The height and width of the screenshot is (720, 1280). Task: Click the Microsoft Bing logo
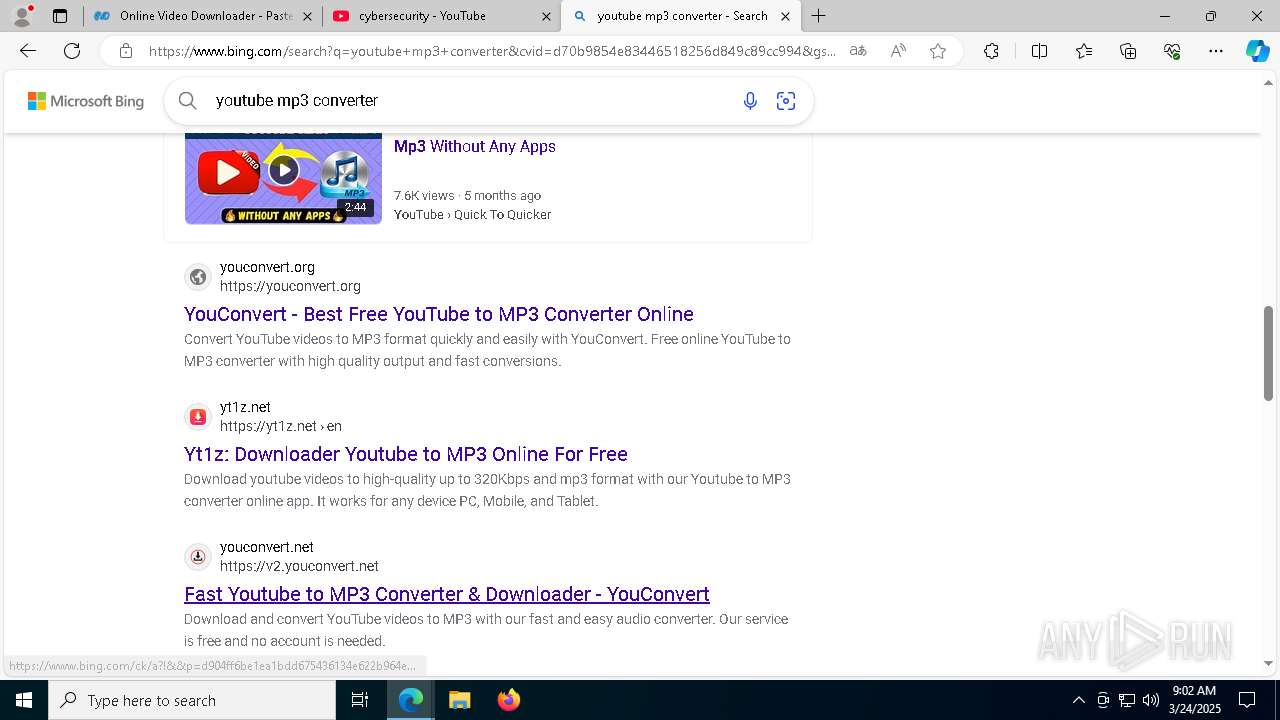(86, 101)
